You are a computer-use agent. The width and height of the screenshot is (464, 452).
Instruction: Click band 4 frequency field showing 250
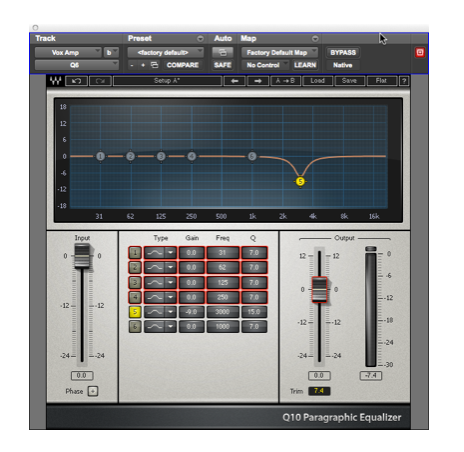[x=223, y=297]
